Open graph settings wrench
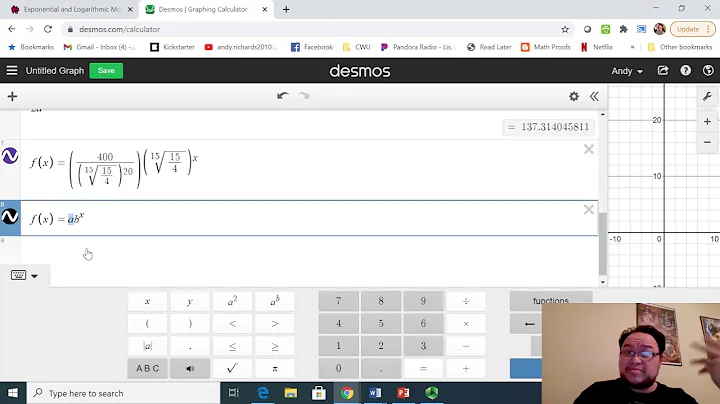The width and height of the screenshot is (720, 404). [707, 96]
